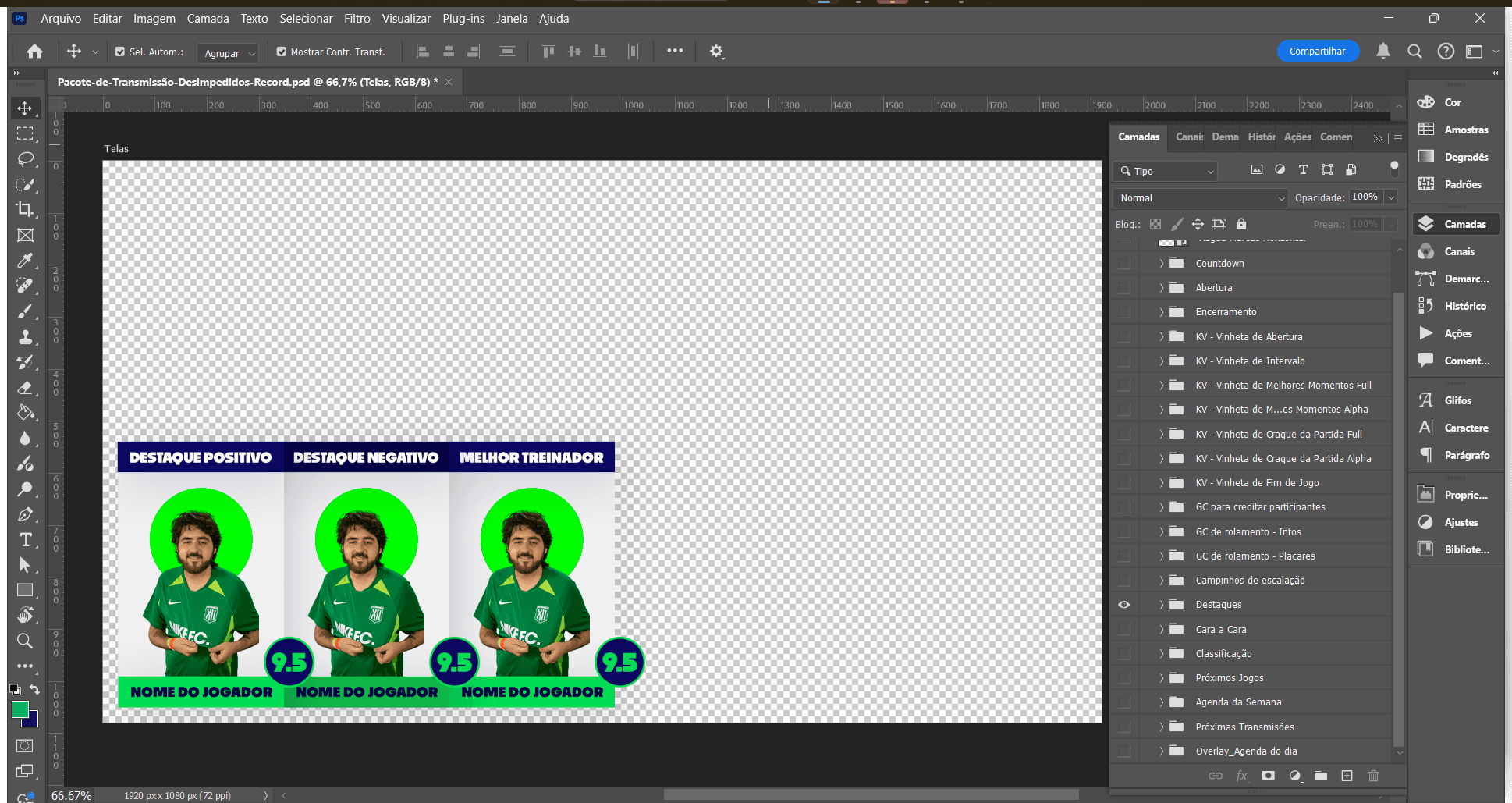Image resolution: width=1512 pixels, height=803 pixels.
Task: Open the Parágrafo panel button
Action: (x=1456, y=455)
